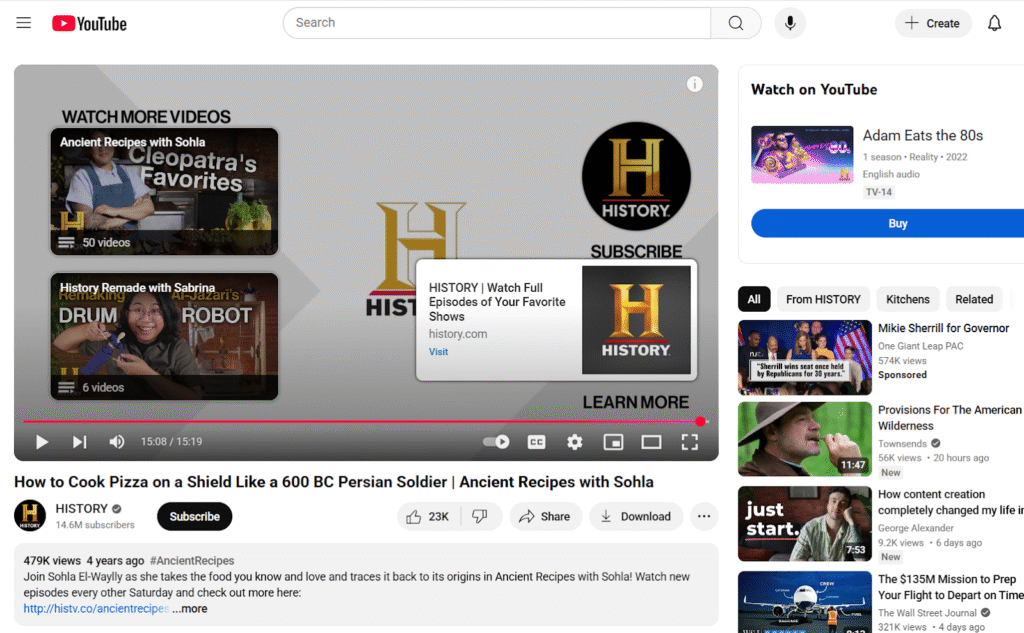
Task: Play the video
Action: [40, 442]
